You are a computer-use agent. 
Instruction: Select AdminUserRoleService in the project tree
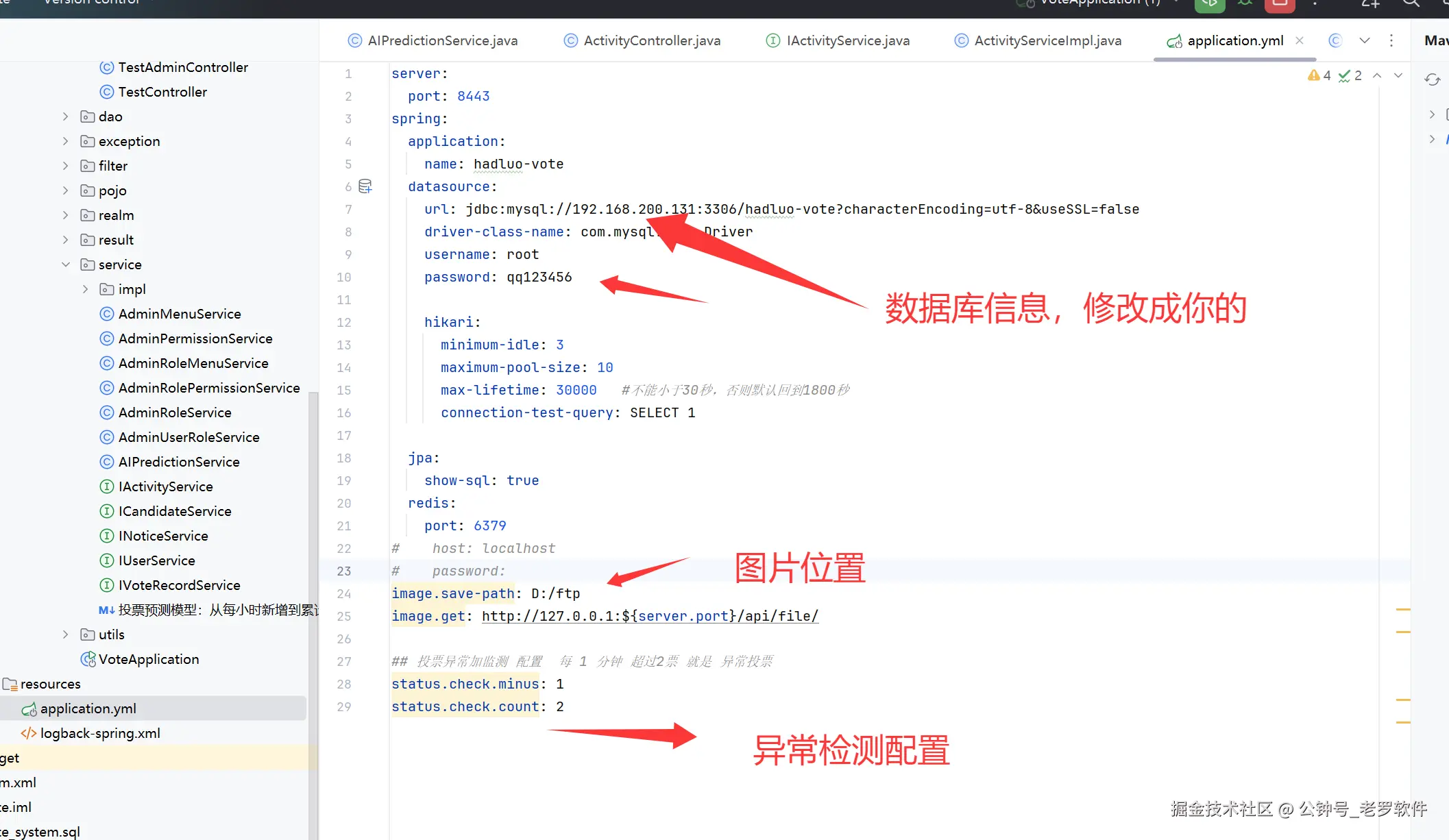coord(189,437)
